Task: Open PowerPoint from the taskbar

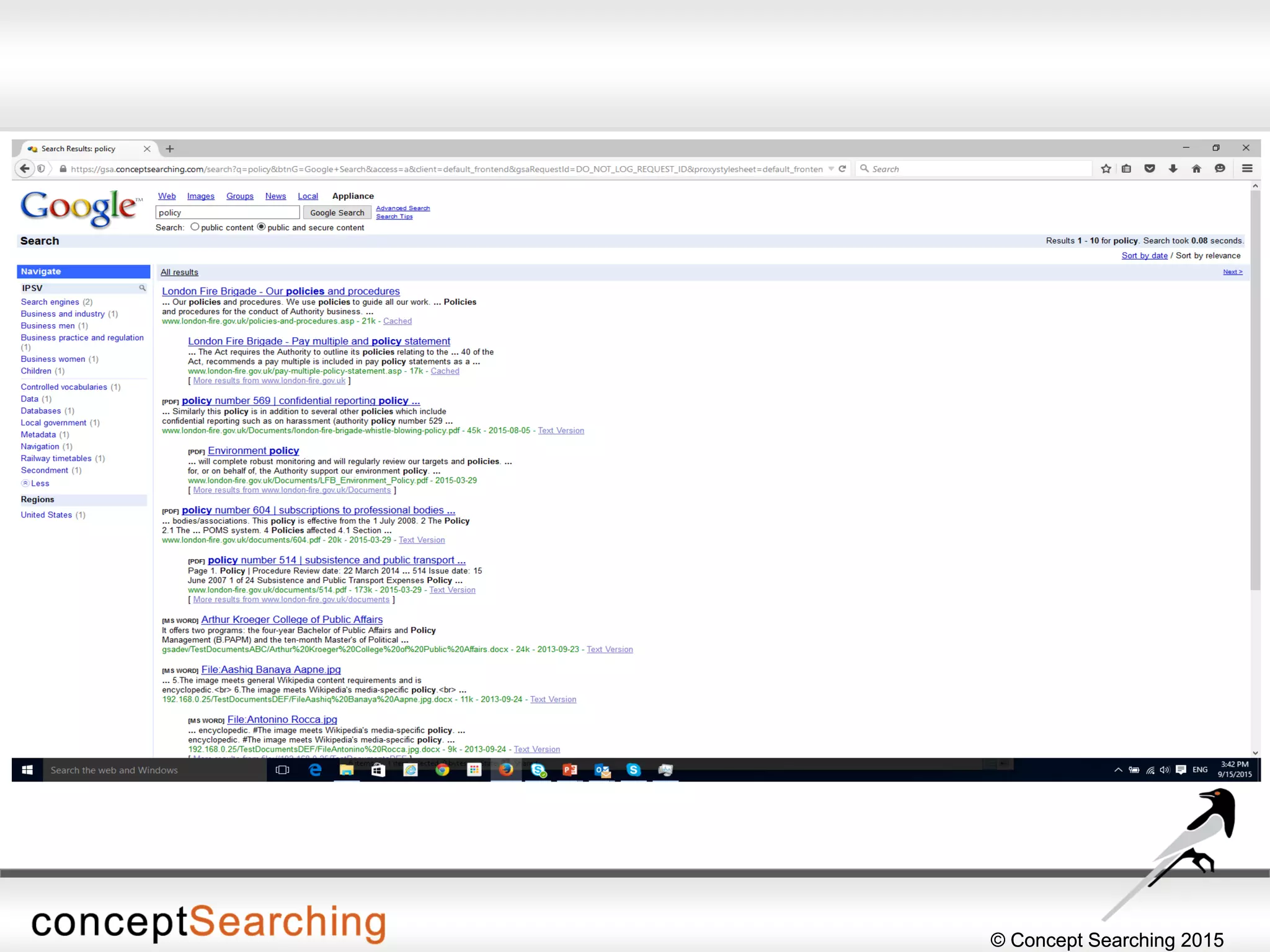Action: pyautogui.click(x=570, y=770)
